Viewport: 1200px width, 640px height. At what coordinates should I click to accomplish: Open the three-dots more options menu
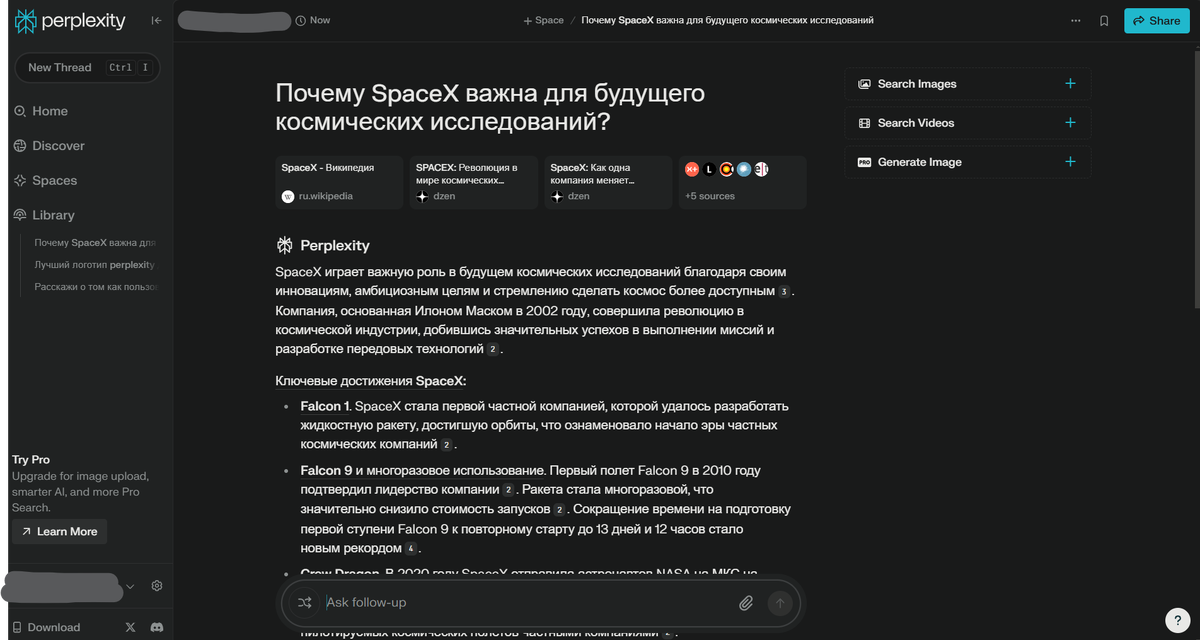[1076, 20]
